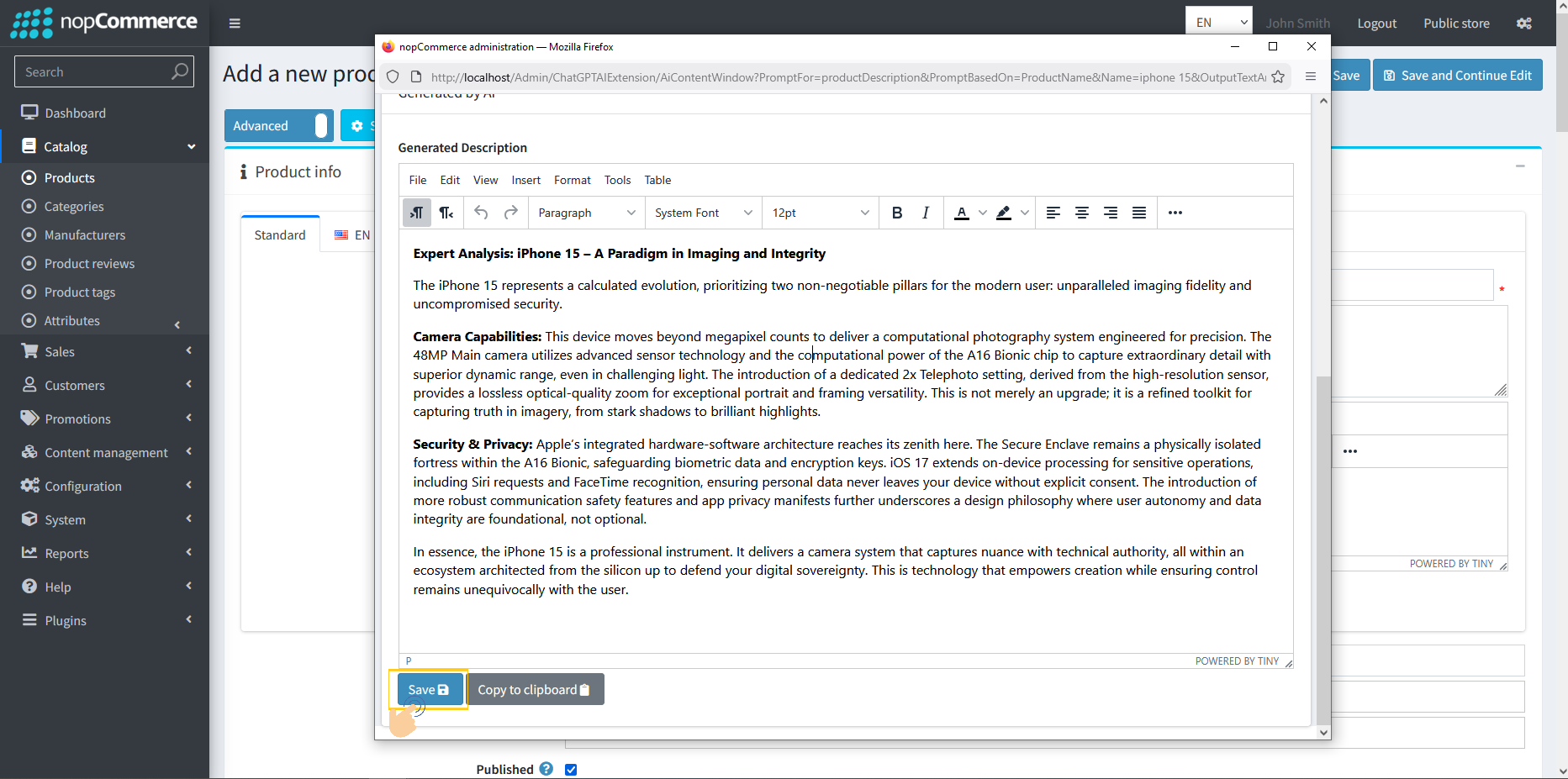This screenshot has width=1568, height=779.
Task: Copy the generated description to clipboard
Action: (x=536, y=689)
